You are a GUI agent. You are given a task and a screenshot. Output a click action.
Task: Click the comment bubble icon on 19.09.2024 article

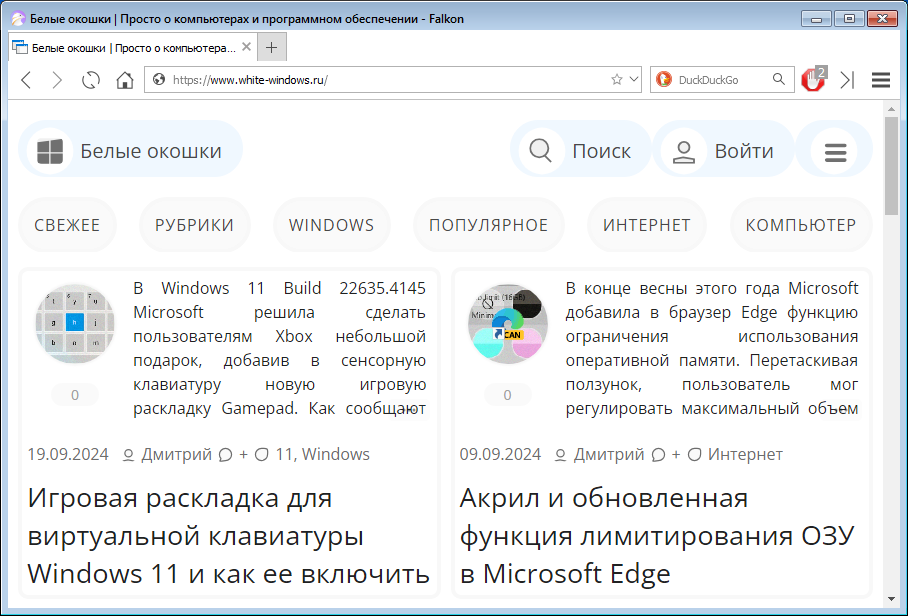click(x=225, y=455)
